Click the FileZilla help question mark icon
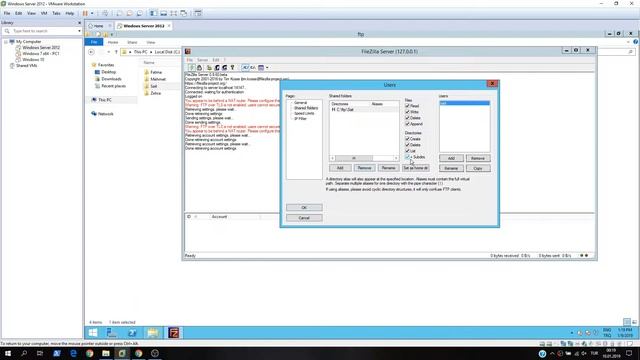 (232, 68)
